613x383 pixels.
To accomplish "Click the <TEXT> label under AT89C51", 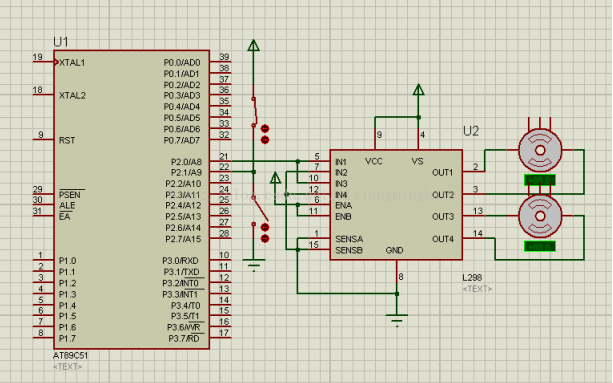I will click(68, 367).
